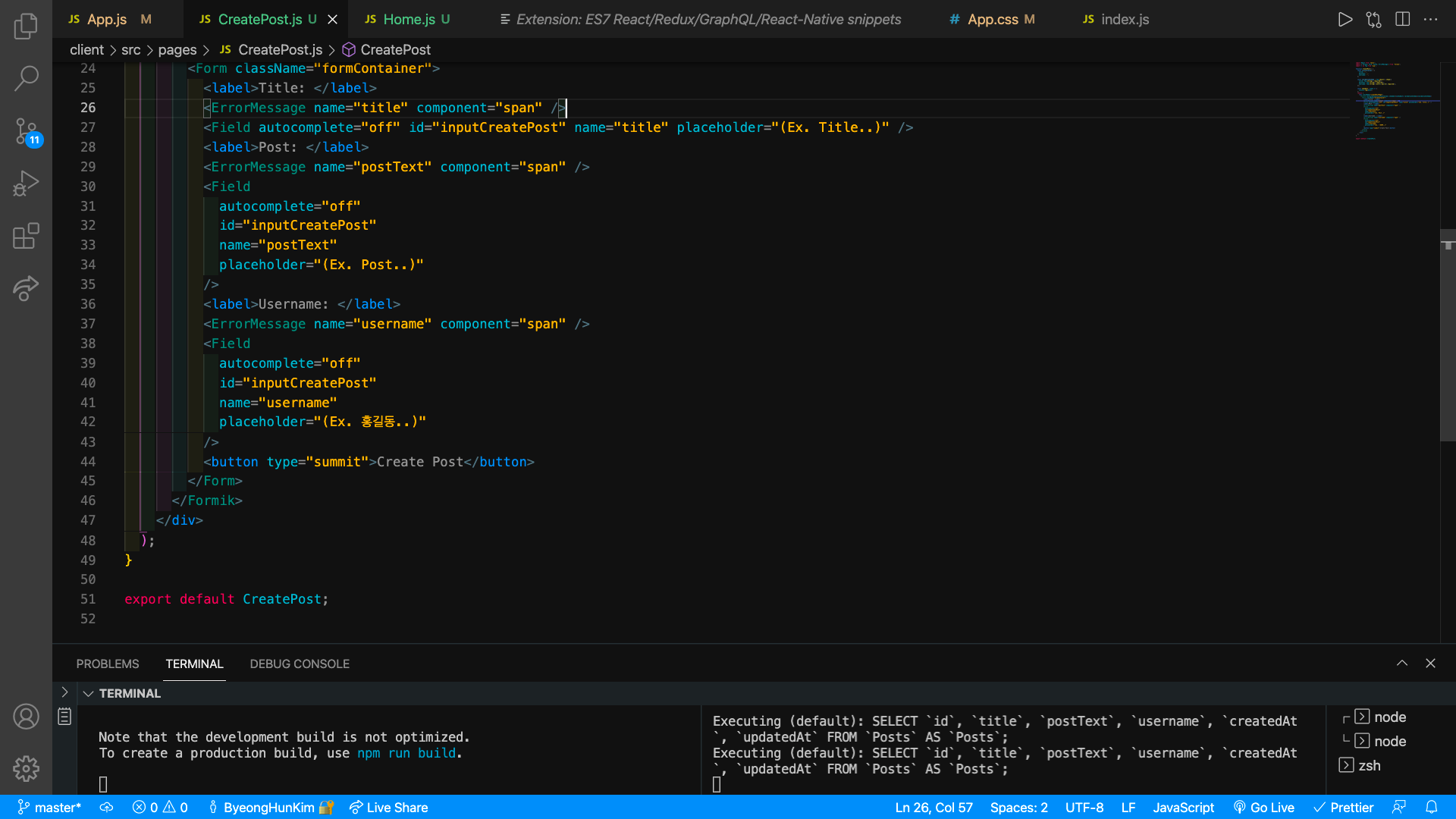Open the Explorer view icon
1456x819 pixels.
click(x=26, y=27)
